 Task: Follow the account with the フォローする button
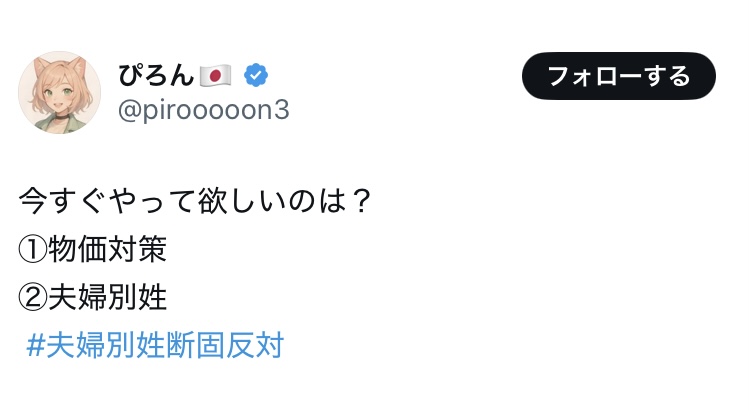pos(618,76)
